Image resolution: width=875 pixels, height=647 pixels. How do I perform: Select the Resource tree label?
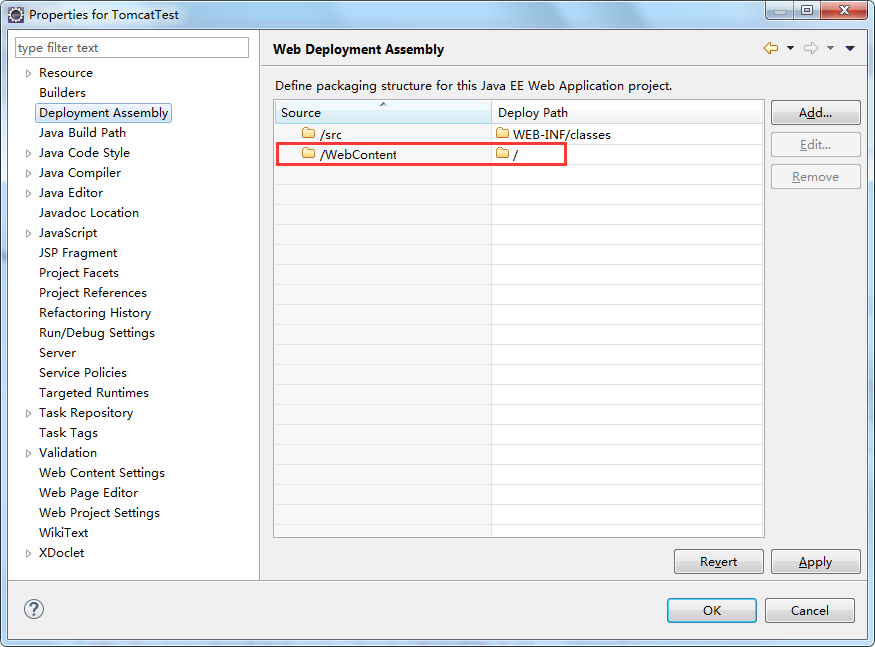pyautogui.click(x=66, y=73)
